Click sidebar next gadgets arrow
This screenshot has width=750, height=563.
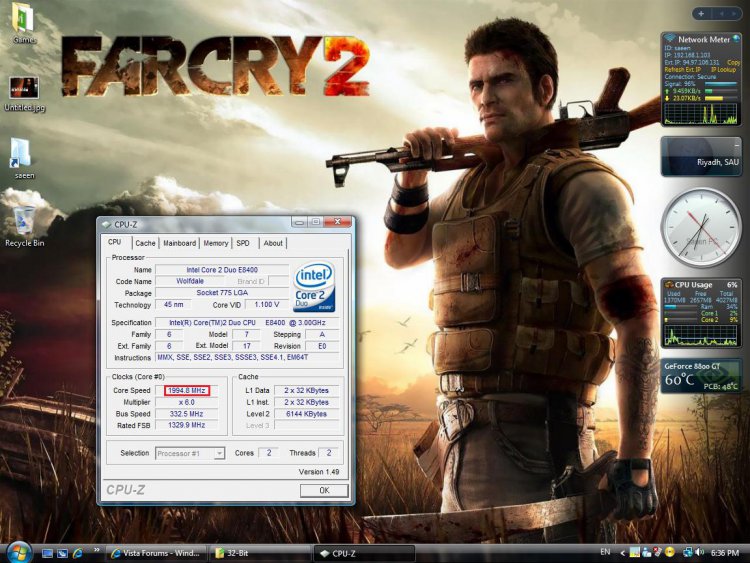734,14
